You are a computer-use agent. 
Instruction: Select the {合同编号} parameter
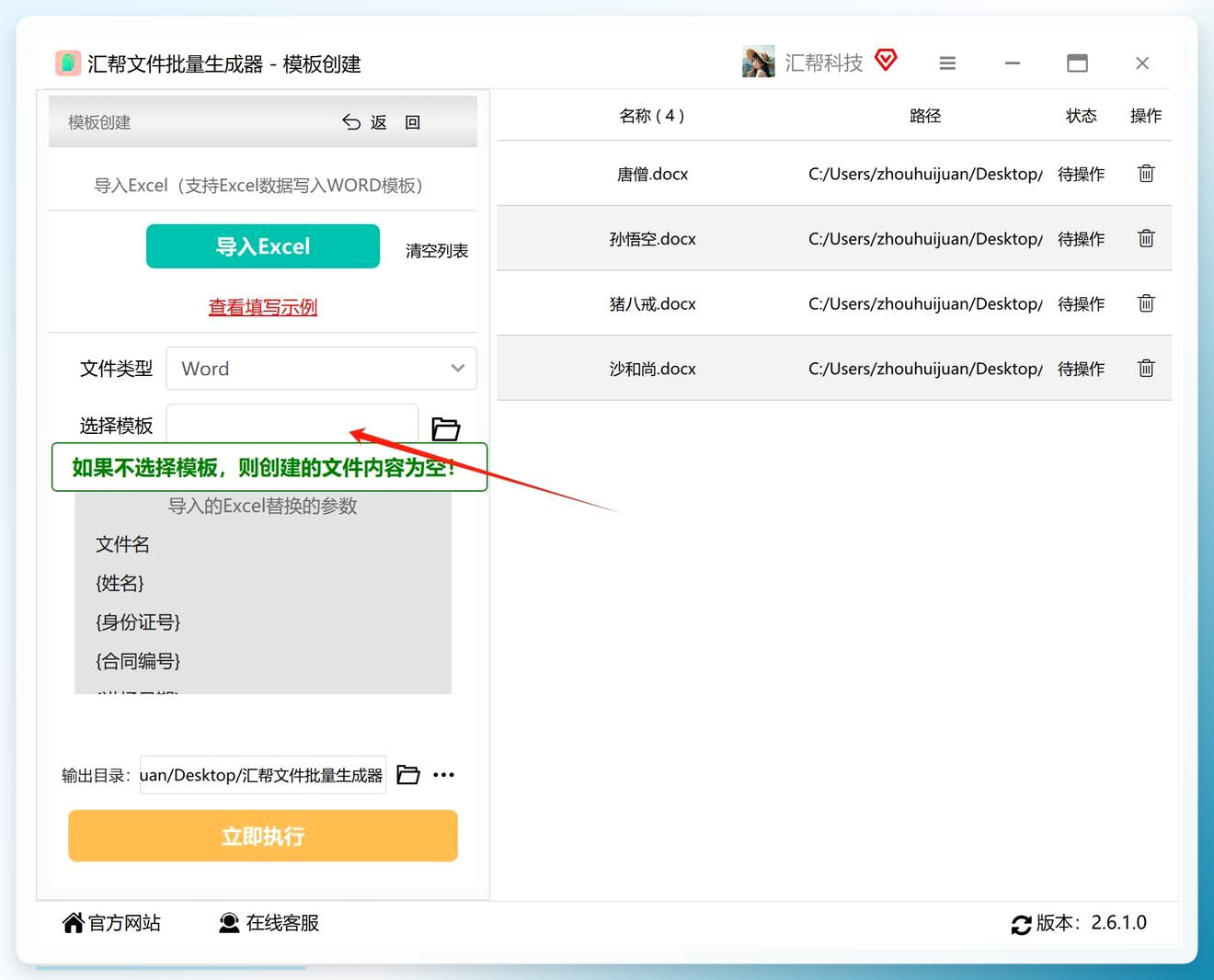[x=138, y=661]
